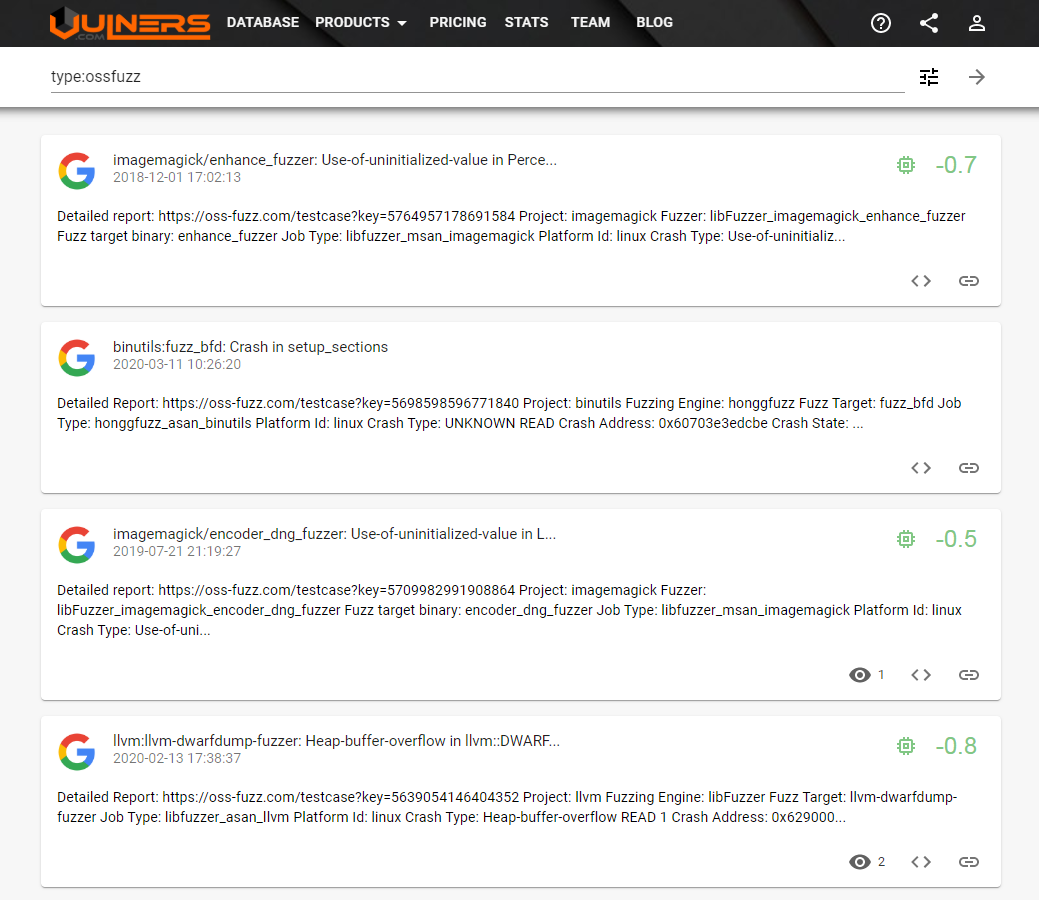The width and height of the screenshot is (1039, 900).
Task: Open the Stats page
Action: click(526, 22)
